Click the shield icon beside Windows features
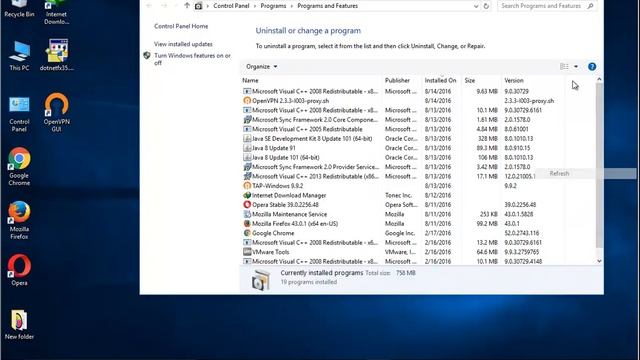640x360 pixels. pyautogui.click(x=147, y=56)
